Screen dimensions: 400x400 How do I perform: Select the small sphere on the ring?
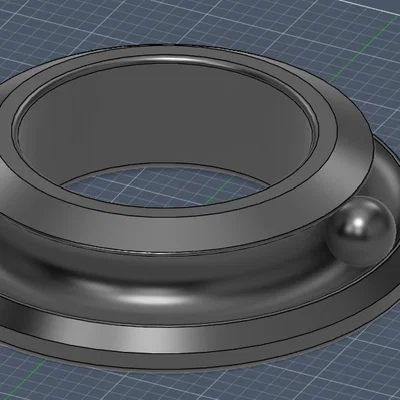click(x=359, y=231)
